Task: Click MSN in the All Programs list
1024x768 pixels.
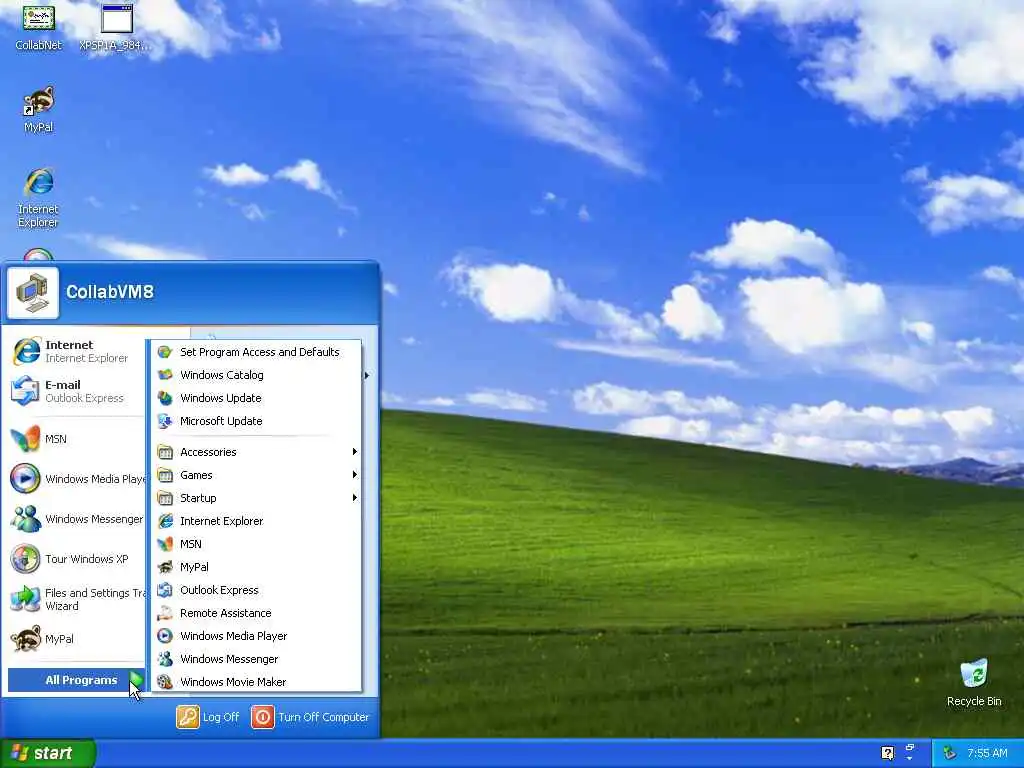Action: click(257, 544)
